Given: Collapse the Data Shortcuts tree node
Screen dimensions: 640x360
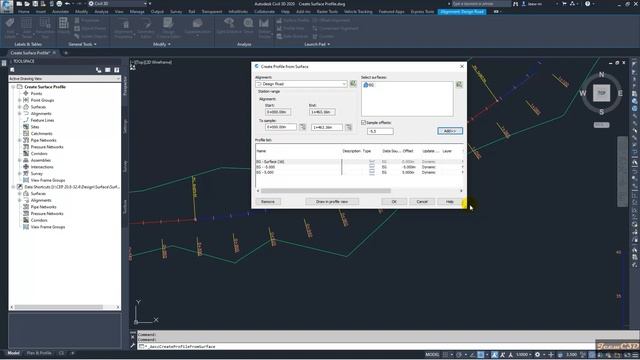Looking at the screenshot, I should pos(13,187).
